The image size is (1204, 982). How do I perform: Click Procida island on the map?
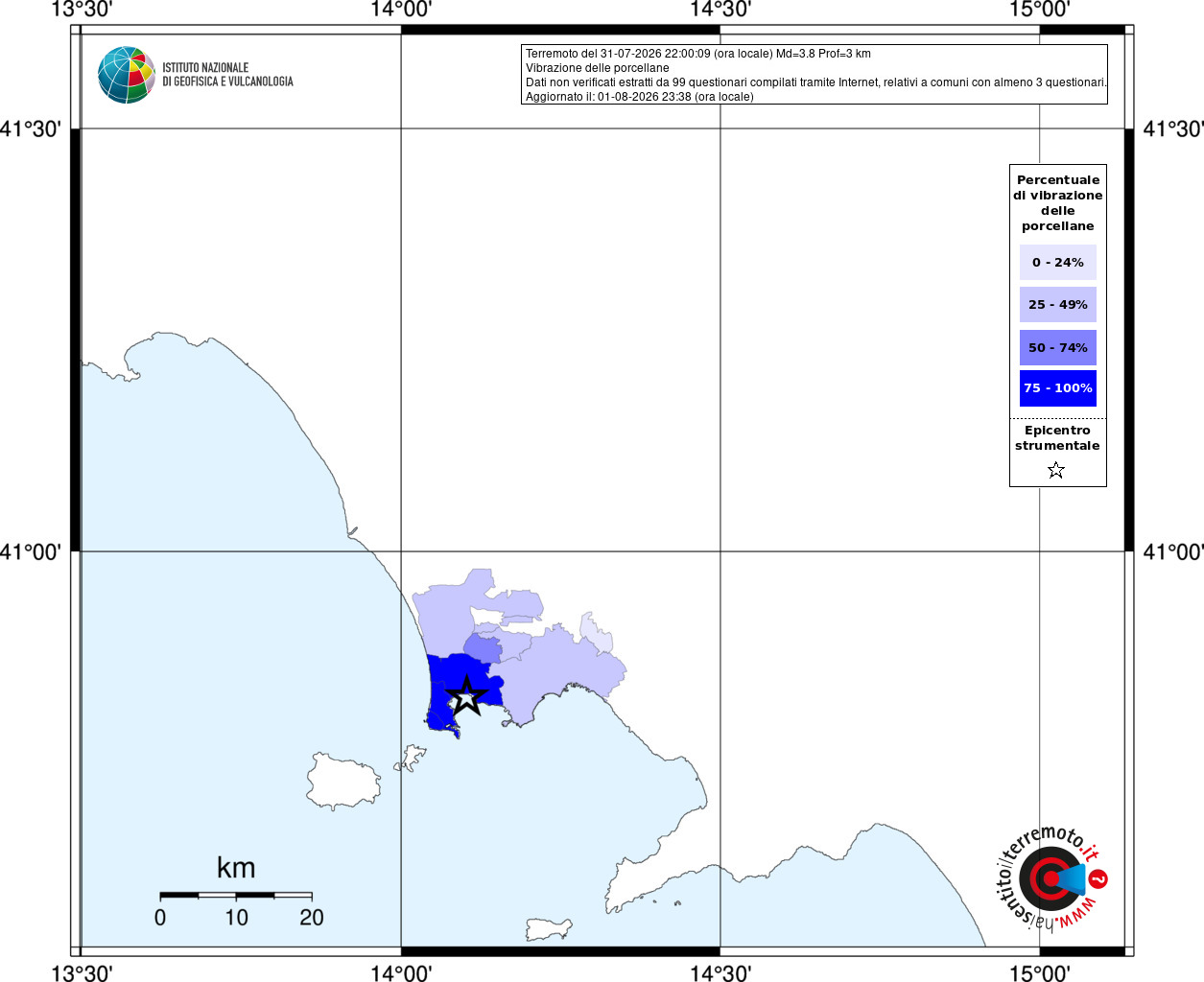tap(411, 759)
